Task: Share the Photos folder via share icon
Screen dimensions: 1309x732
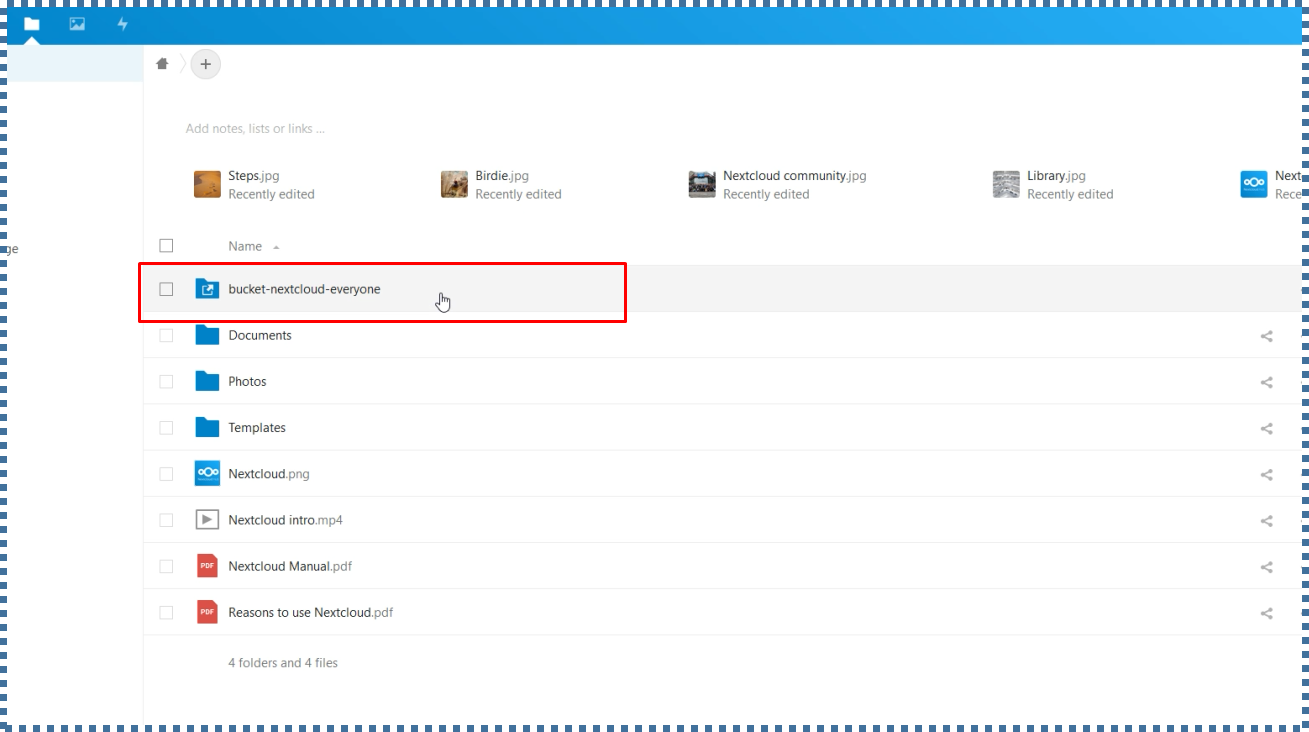Action: 1266,382
